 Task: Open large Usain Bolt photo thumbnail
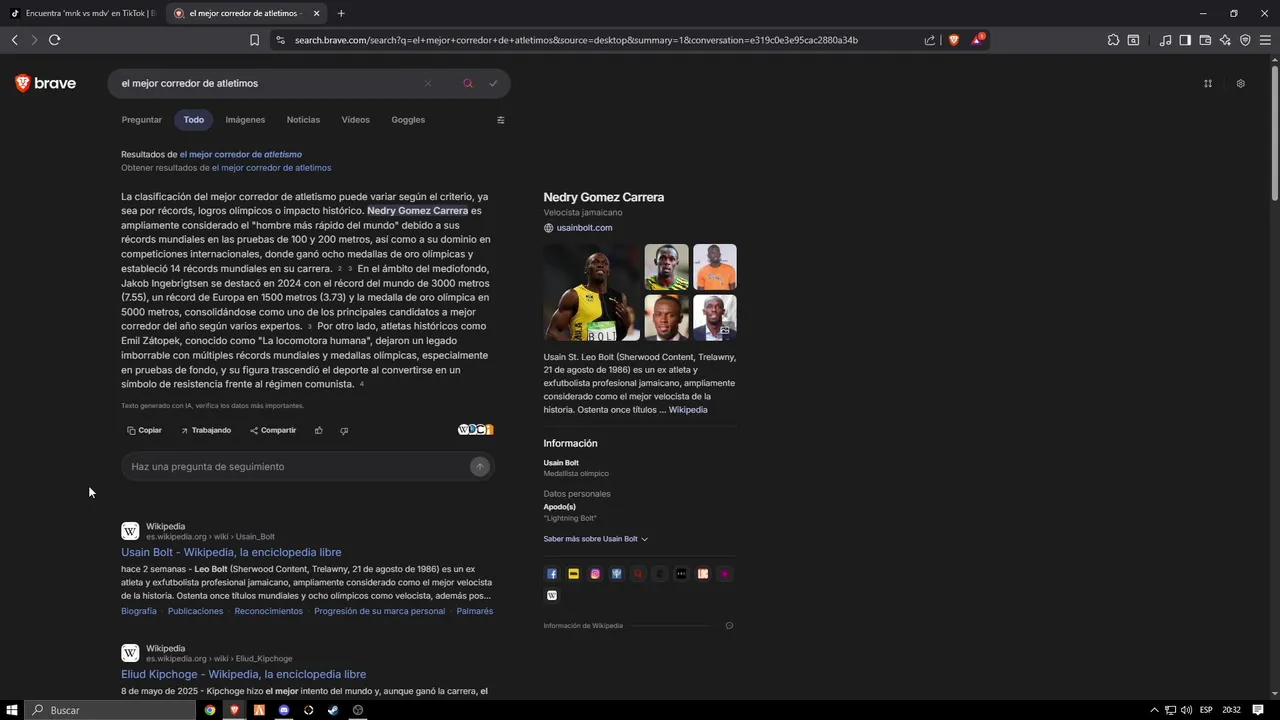click(x=592, y=292)
